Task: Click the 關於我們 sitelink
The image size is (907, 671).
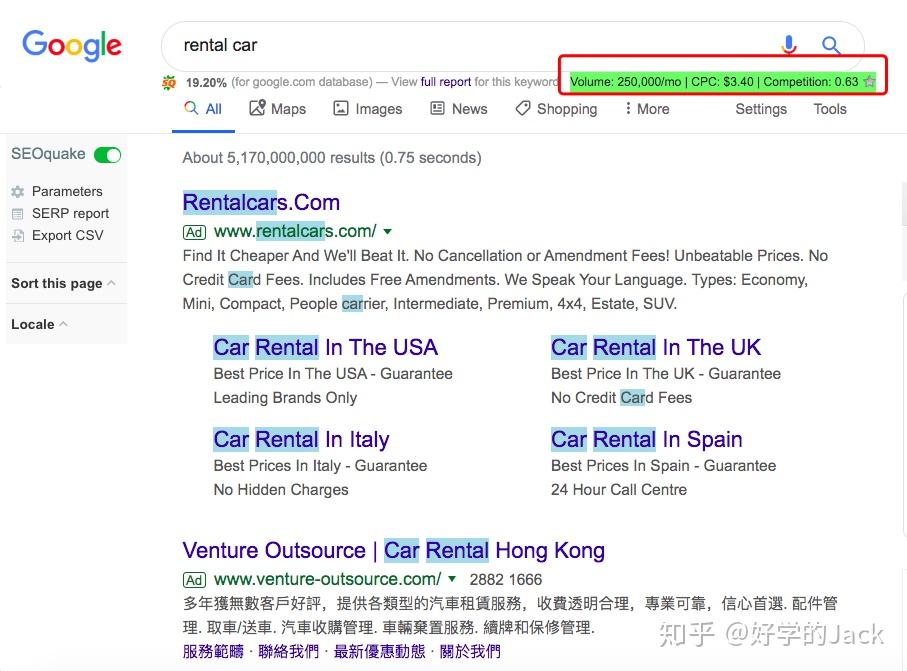Action: [x=470, y=651]
